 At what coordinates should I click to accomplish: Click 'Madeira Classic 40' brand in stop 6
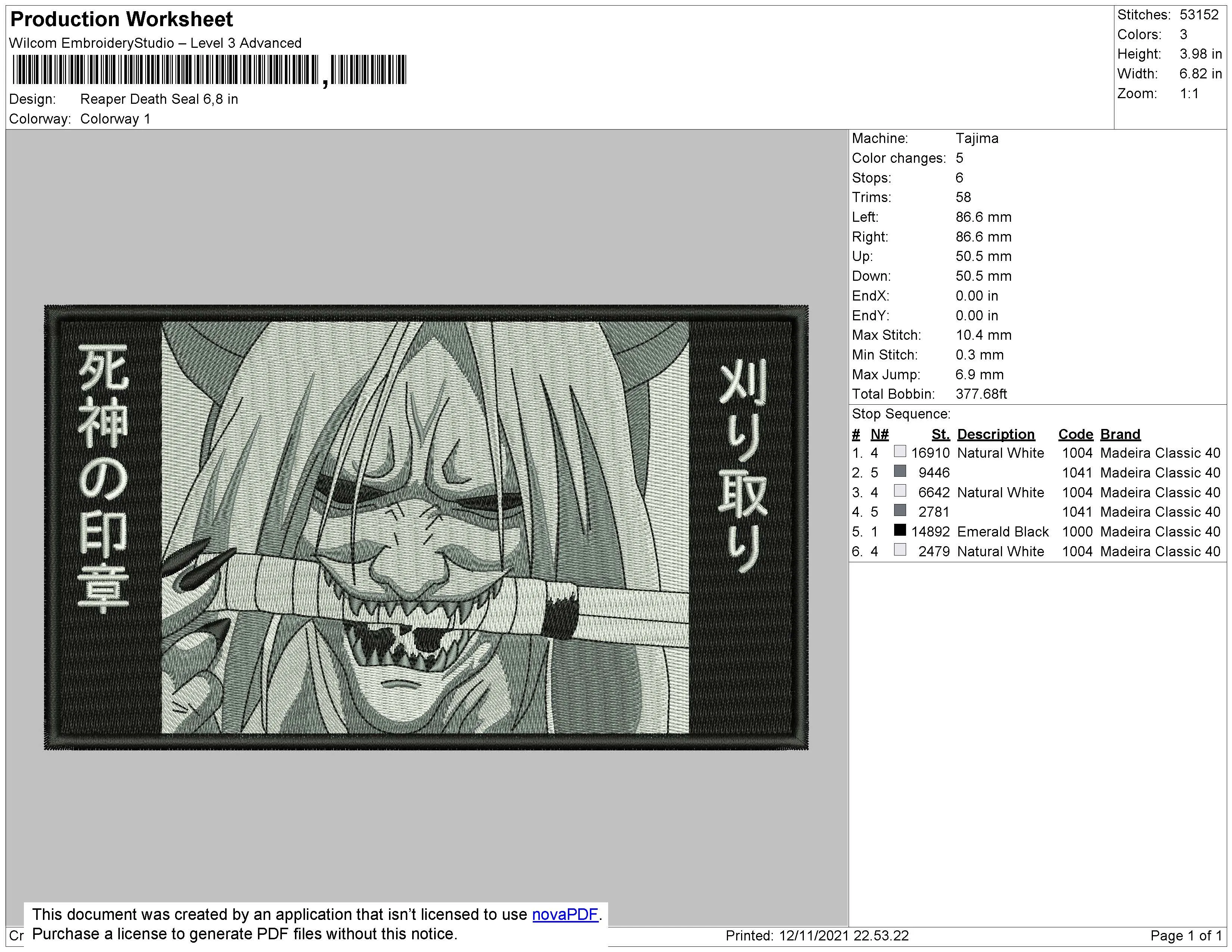[1160, 552]
